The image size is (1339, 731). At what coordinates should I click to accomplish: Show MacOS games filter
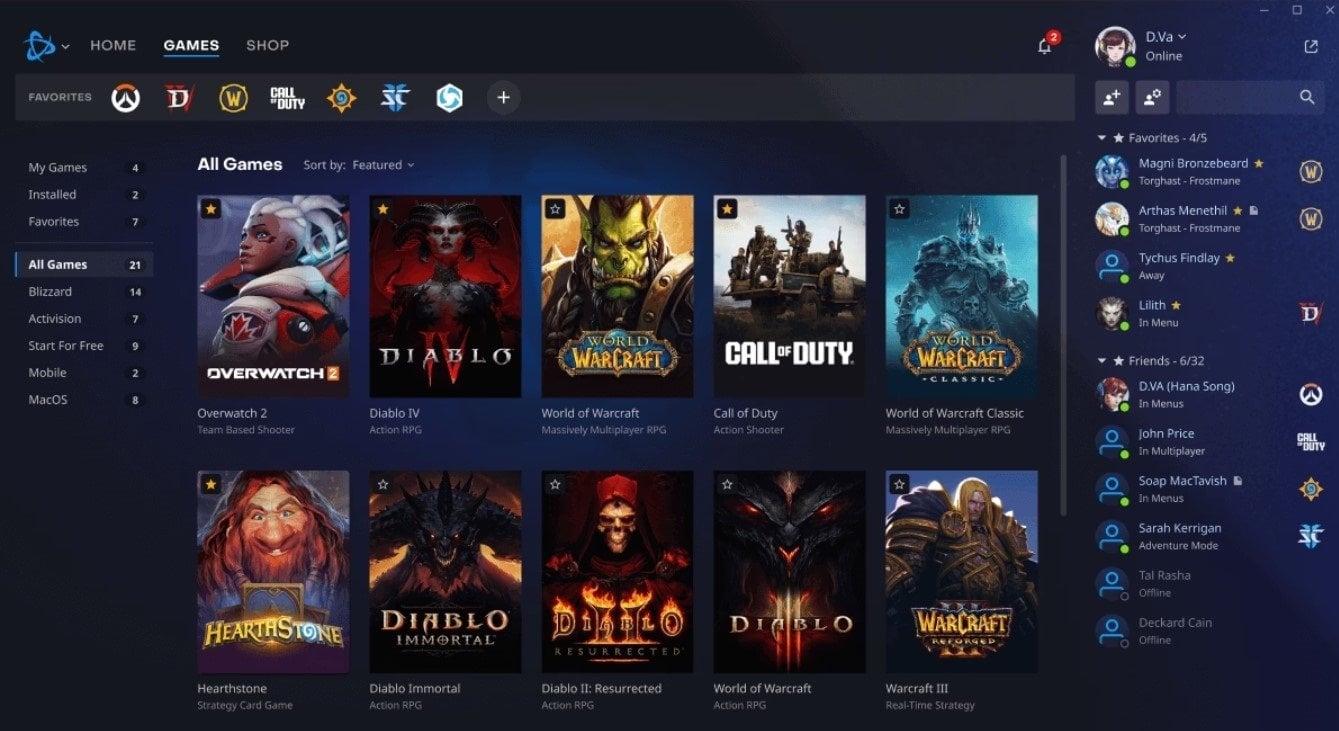click(x=84, y=400)
